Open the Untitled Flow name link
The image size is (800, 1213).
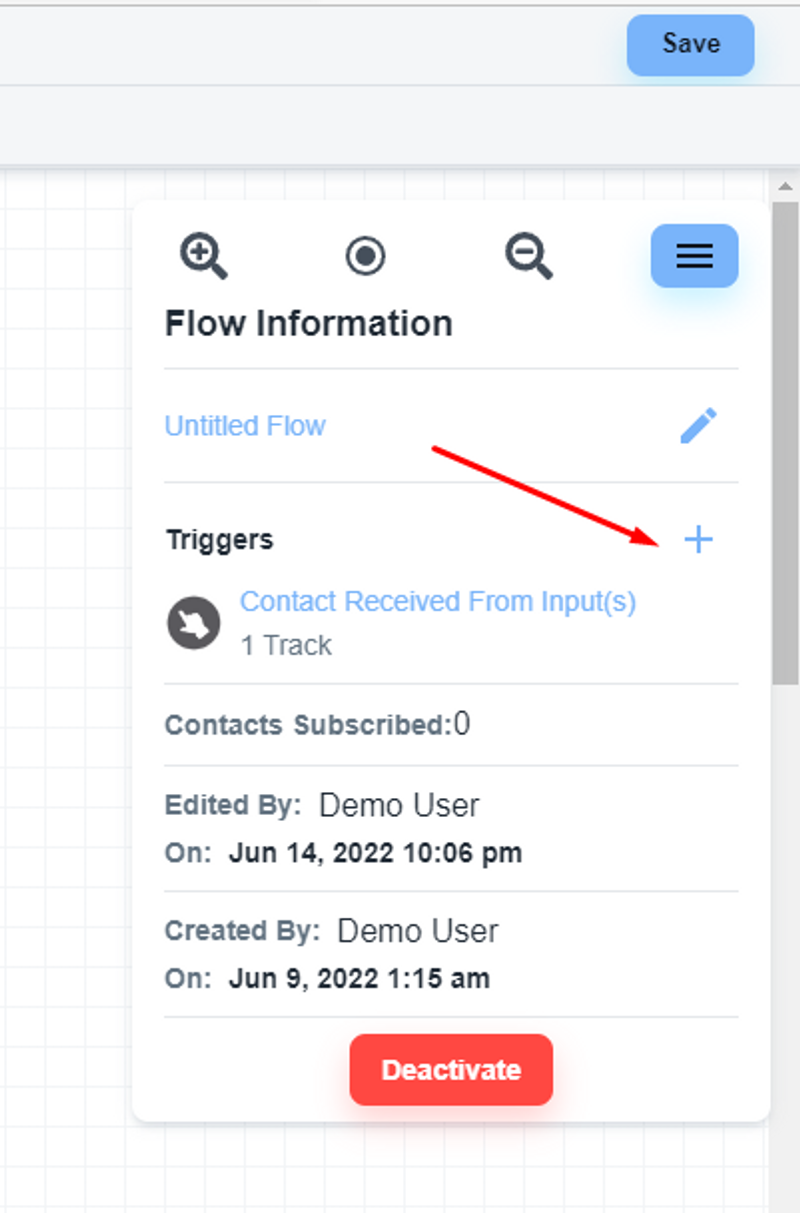(x=245, y=426)
